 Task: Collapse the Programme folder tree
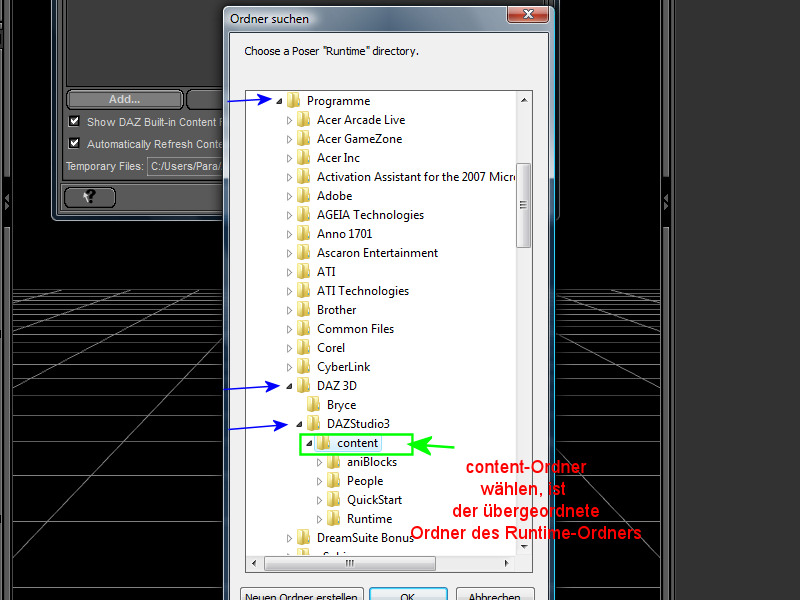[279, 101]
